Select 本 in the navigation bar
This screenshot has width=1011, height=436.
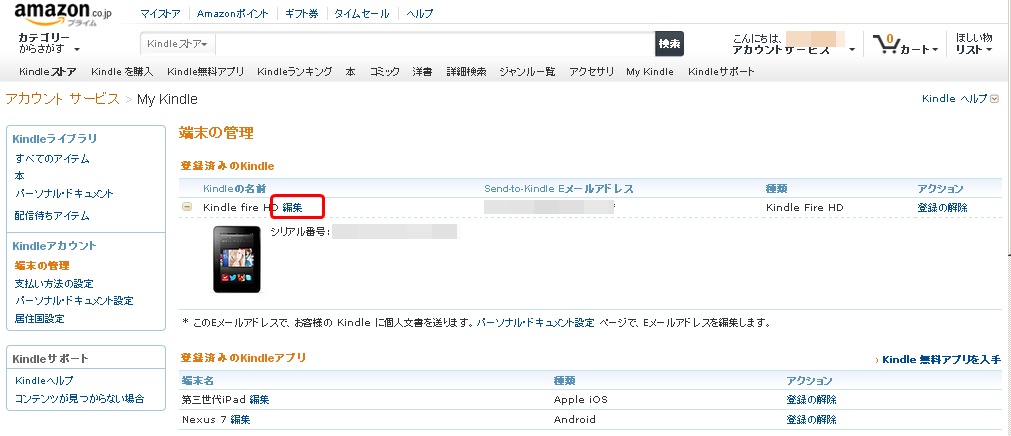coord(350,72)
